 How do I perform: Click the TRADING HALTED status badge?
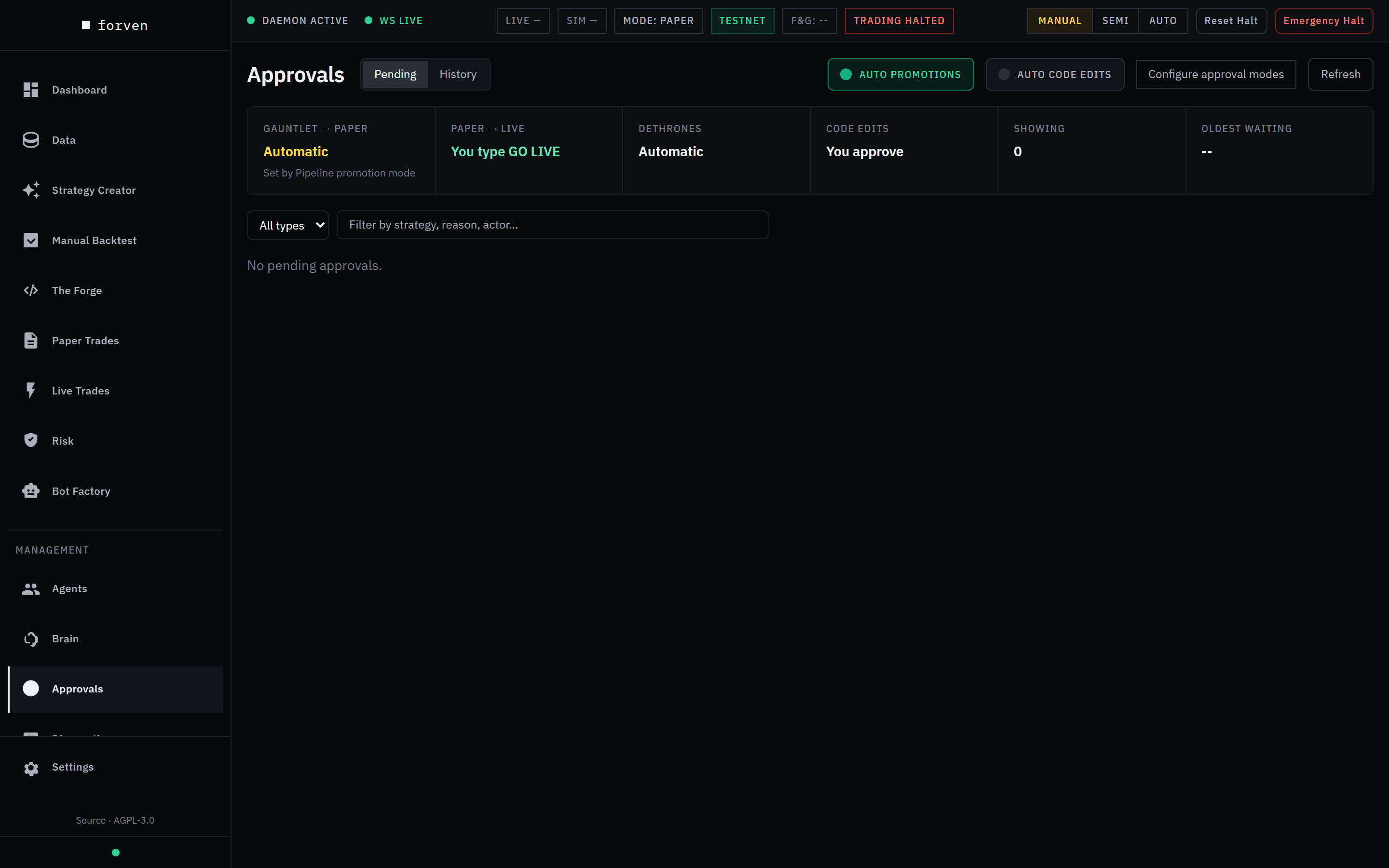[x=899, y=21]
